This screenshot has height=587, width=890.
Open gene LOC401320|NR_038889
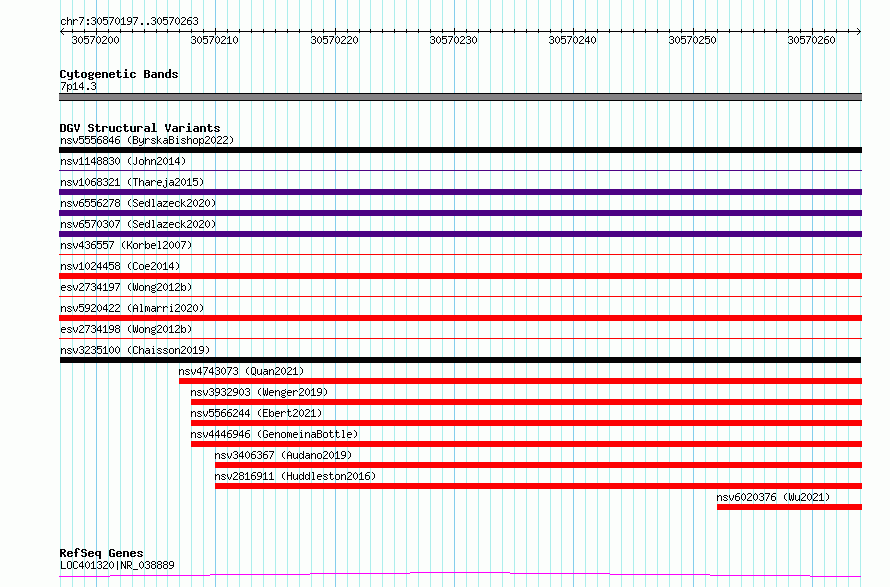click(x=117, y=565)
